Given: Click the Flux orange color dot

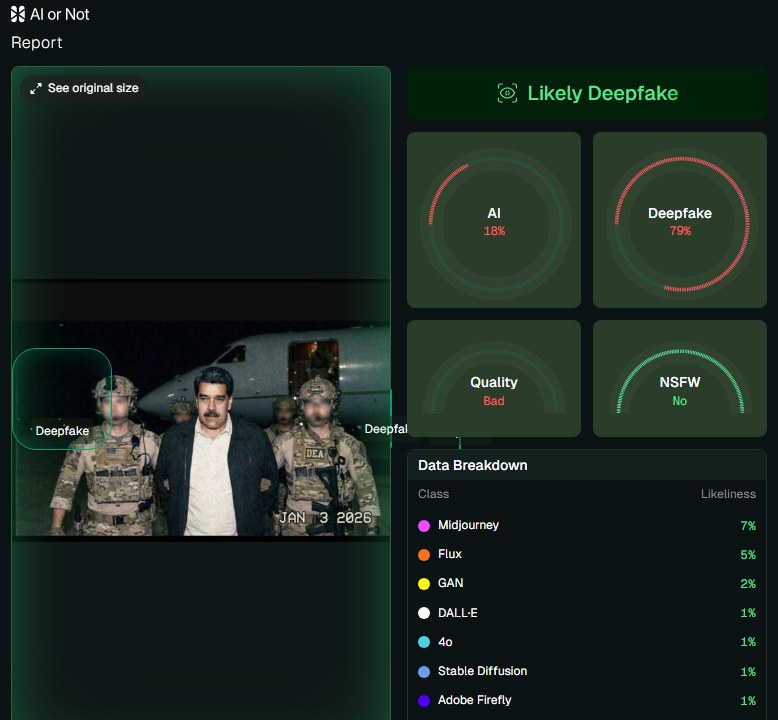Looking at the screenshot, I should (424, 555).
